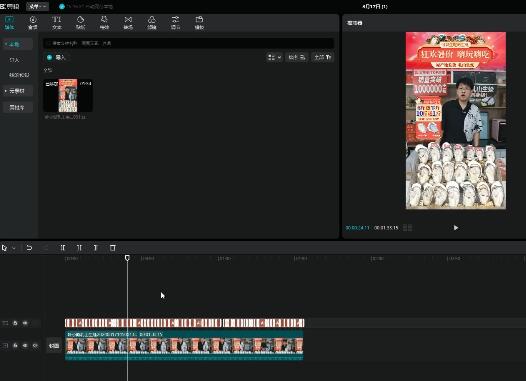Image resolution: width=526 pixels, height=381 pixels.
Task: Select the imported video thumbnail
Action: pyautogui.click(x=68, y=96)
